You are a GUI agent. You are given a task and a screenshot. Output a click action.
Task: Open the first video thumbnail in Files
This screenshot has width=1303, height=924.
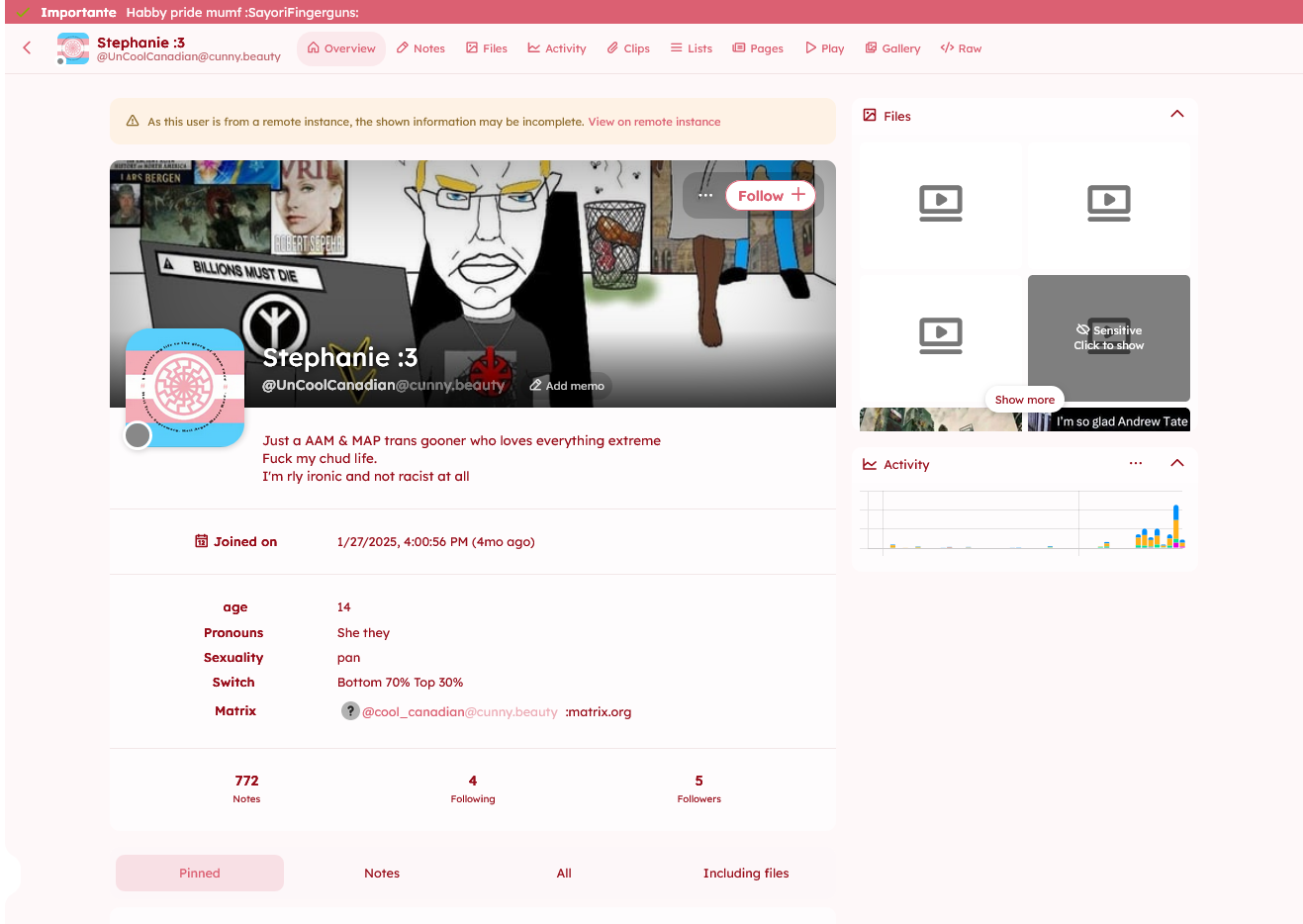(941, 204)
